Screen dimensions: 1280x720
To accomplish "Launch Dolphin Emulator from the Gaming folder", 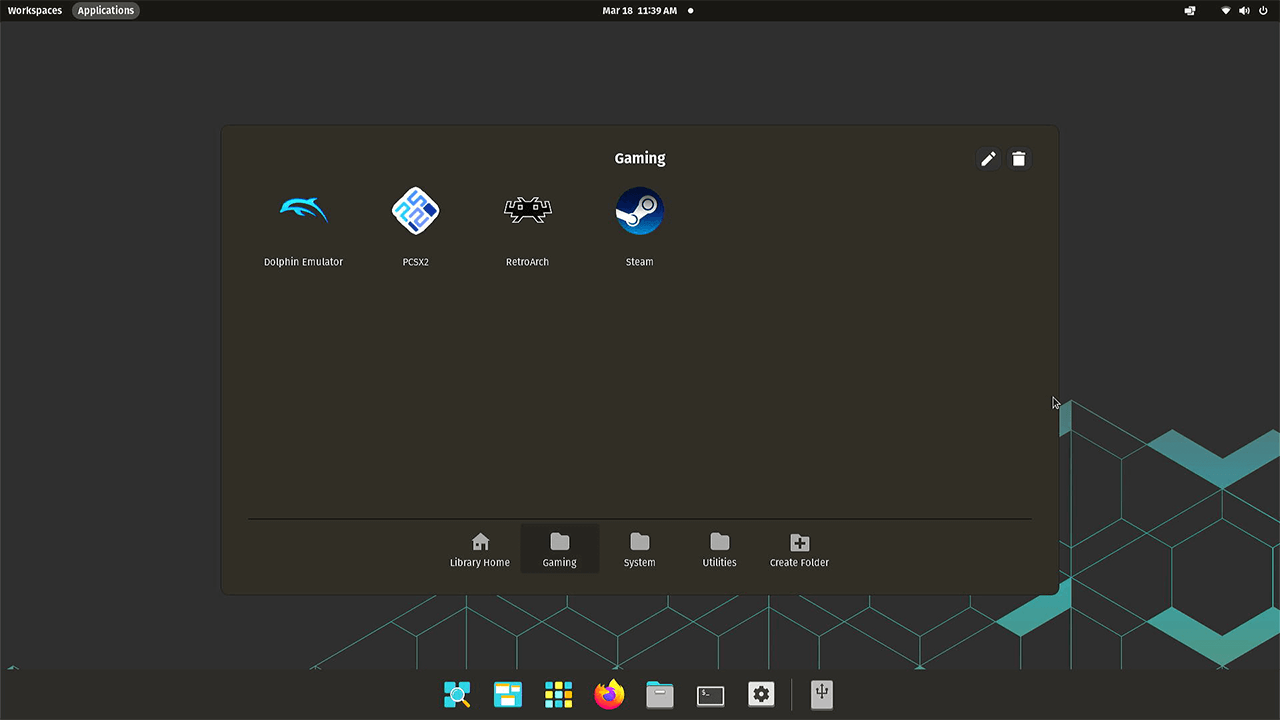I will [303, 212].
